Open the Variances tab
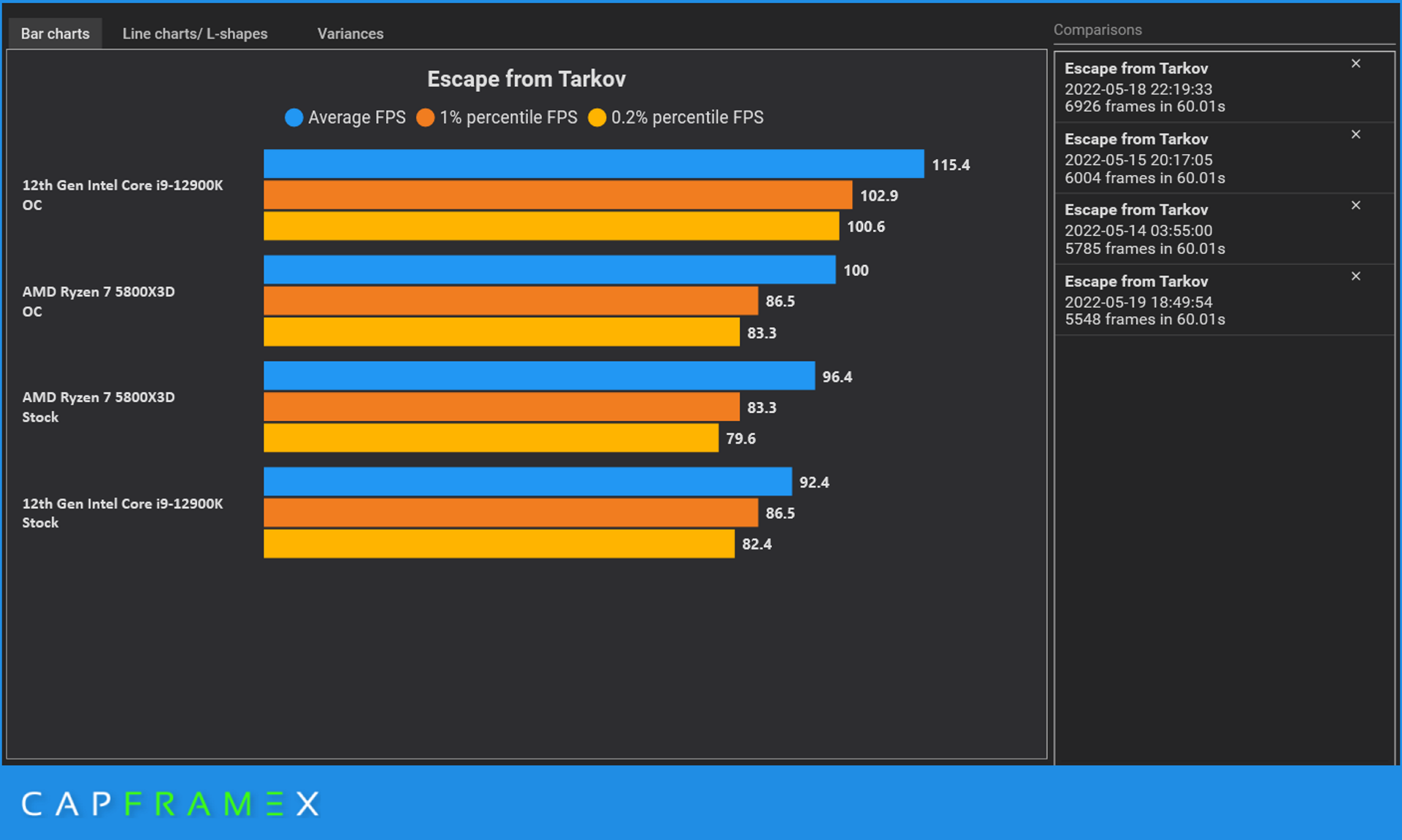Viewport: 1402px width, 840px height. (350, 34)
